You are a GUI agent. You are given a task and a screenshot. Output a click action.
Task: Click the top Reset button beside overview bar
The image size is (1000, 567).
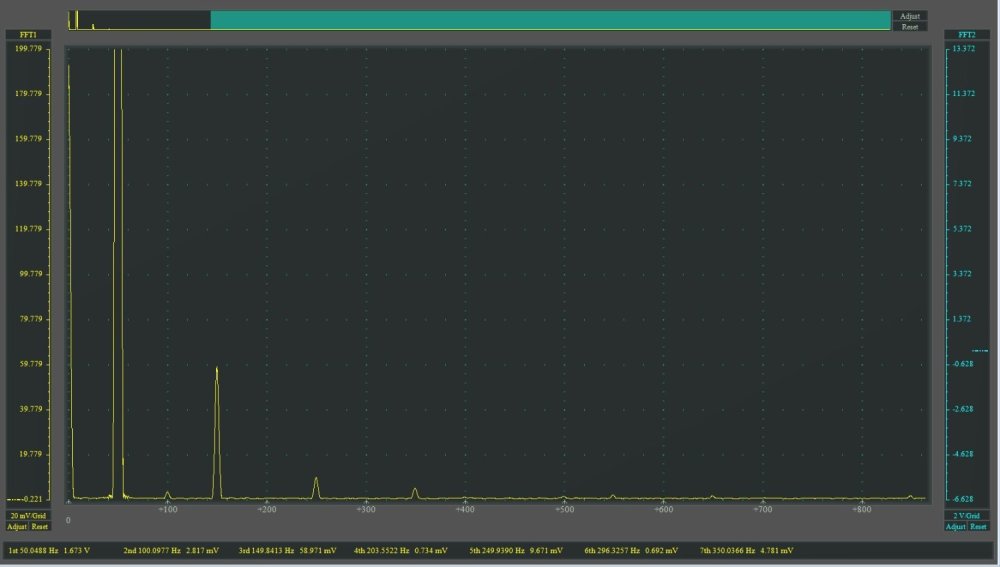pyautogui.click(x=909, y=27)
